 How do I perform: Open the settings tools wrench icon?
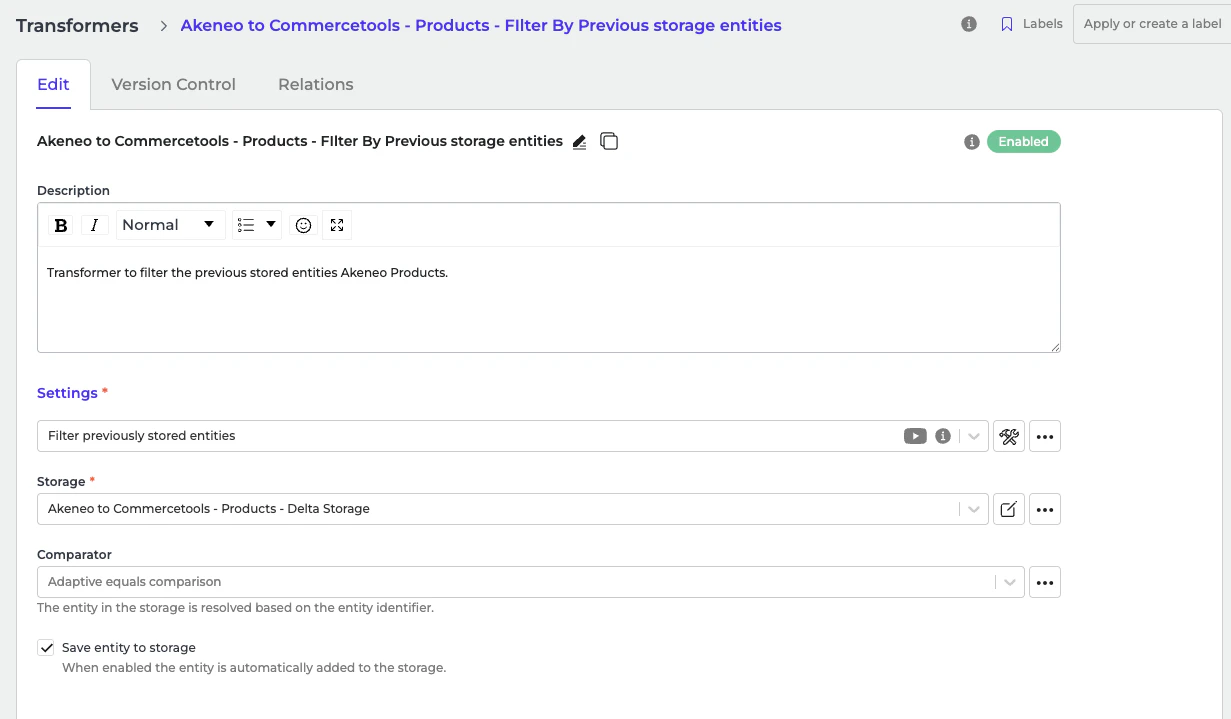point(1009,436)
